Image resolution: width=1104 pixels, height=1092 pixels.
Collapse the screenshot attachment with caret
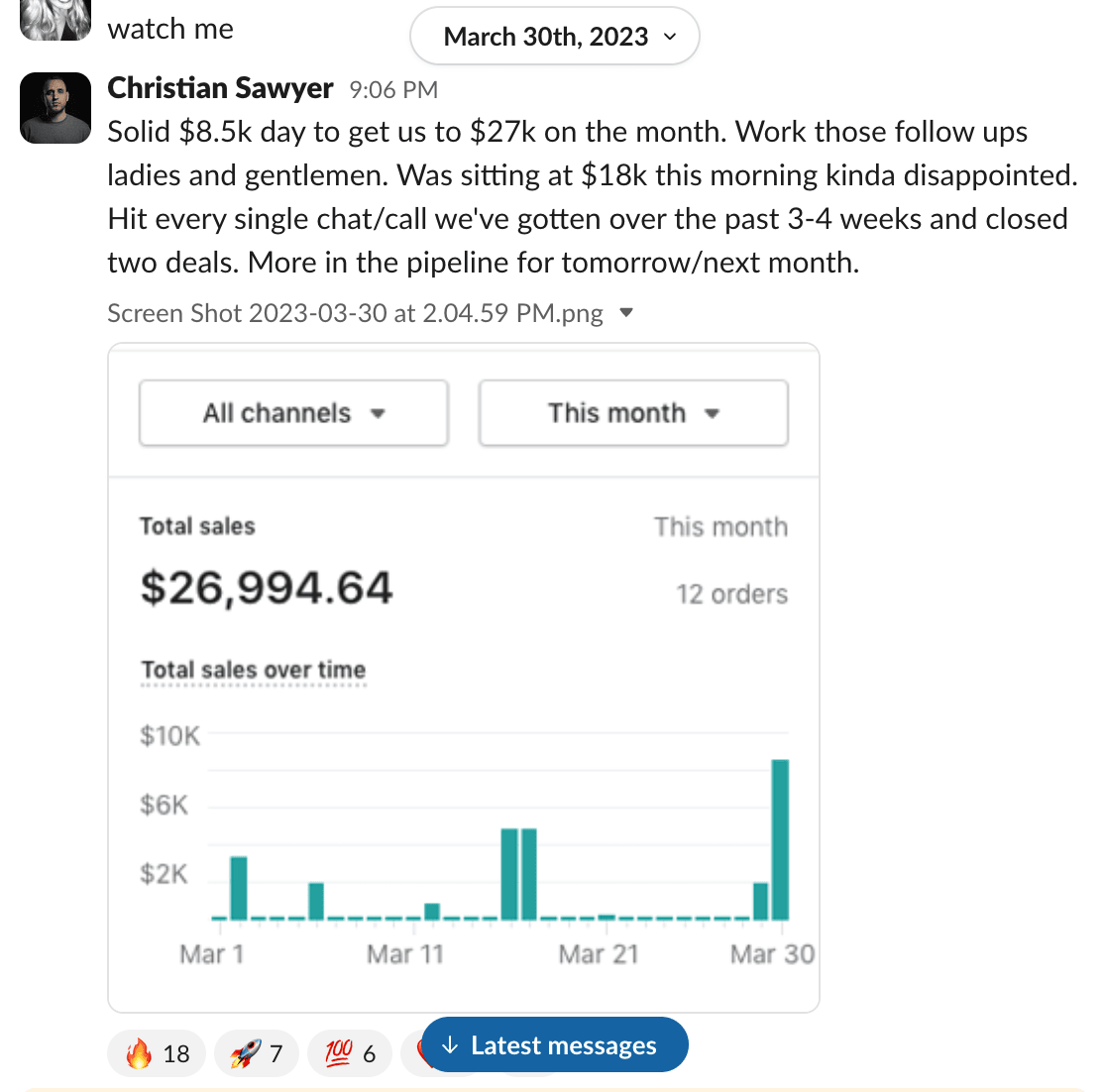625,313
